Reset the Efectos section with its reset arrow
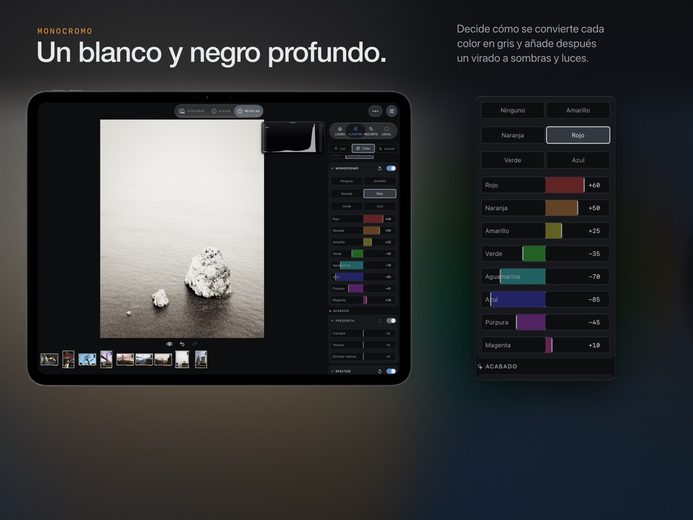Image resolution: width=693 pixels, height=520 pixels. point(379,372)
